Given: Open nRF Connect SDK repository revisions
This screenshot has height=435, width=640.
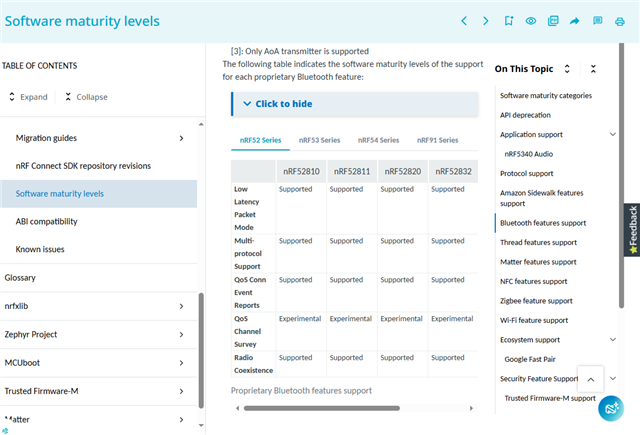Looking at the screenshot, I should [x=83, y=166].
